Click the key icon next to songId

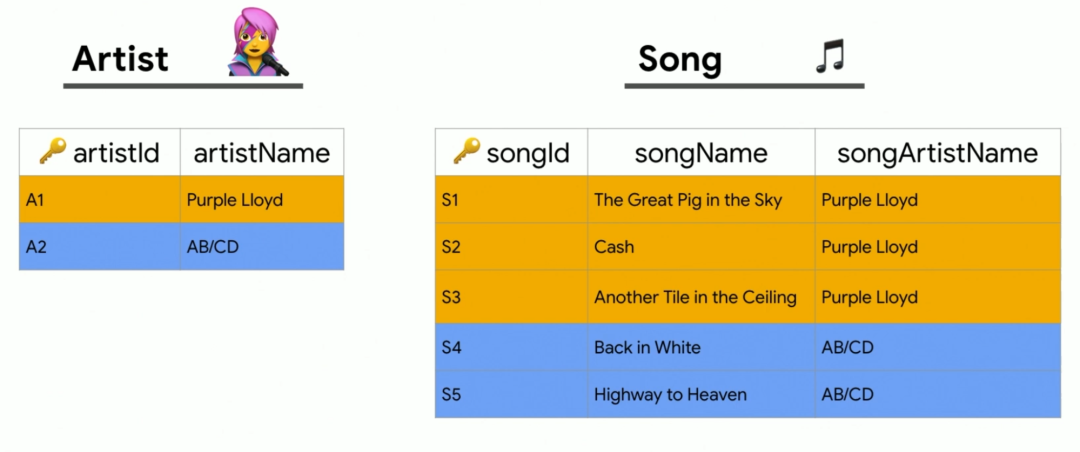coord(466,152)
